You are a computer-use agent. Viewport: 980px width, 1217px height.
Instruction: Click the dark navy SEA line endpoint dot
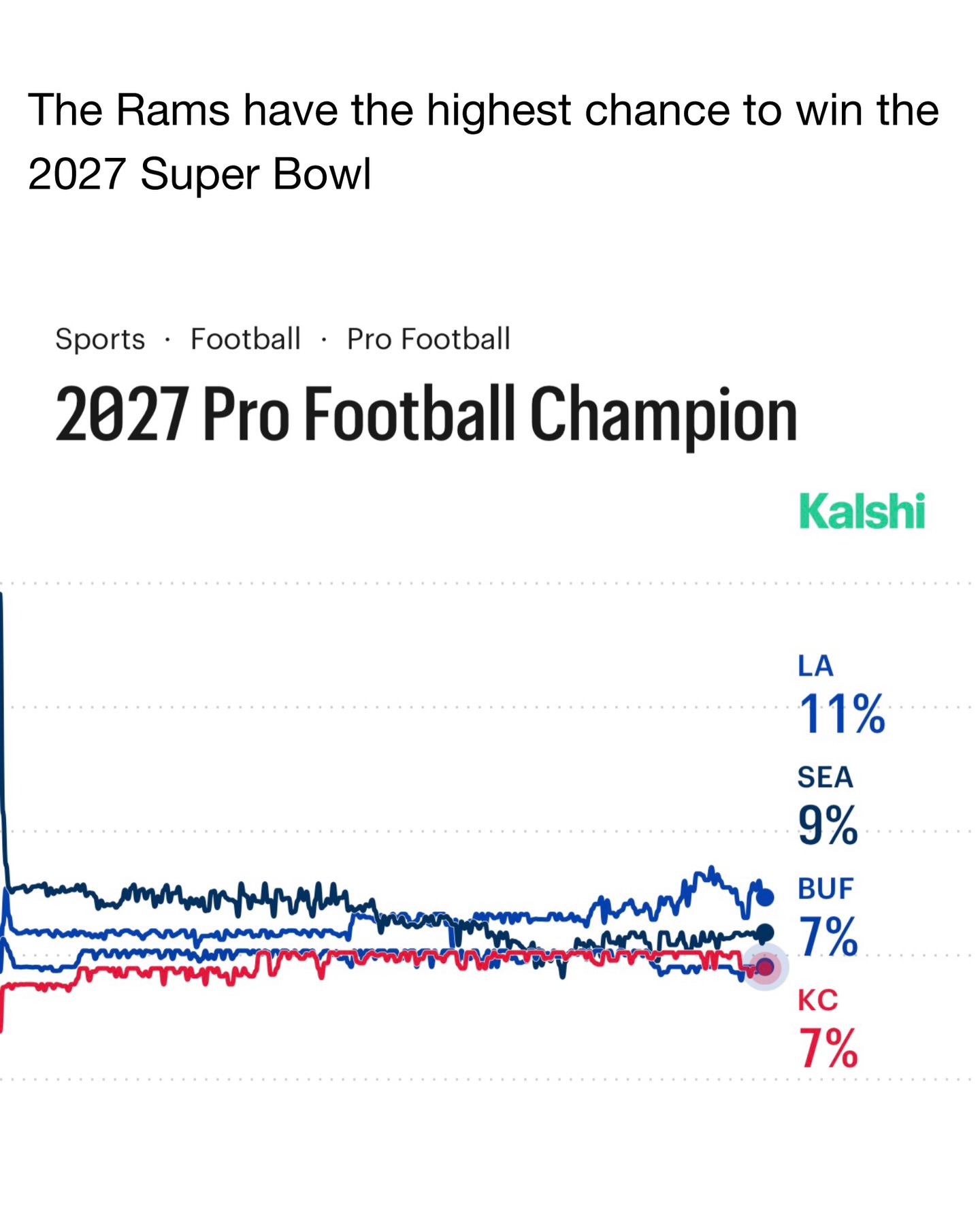(765, 932)
